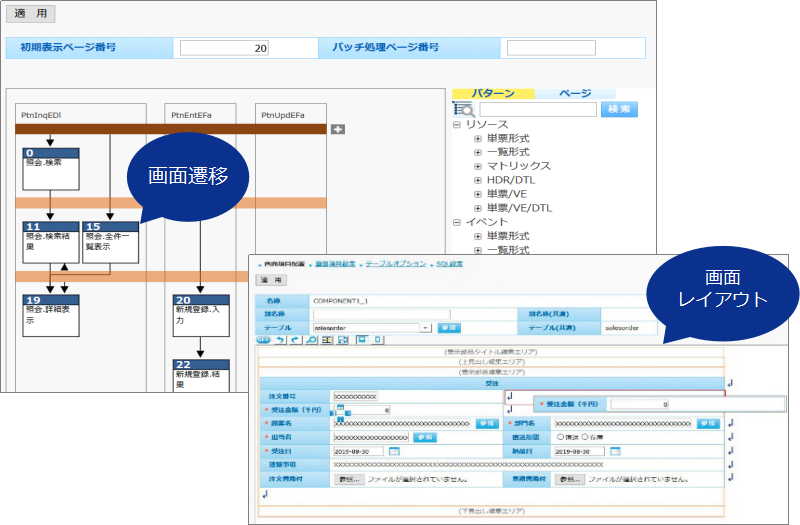The width and height of the screenshot is (800, 525).
Task: Click the 検索 button in pattern panel
Action: (619, 110)
